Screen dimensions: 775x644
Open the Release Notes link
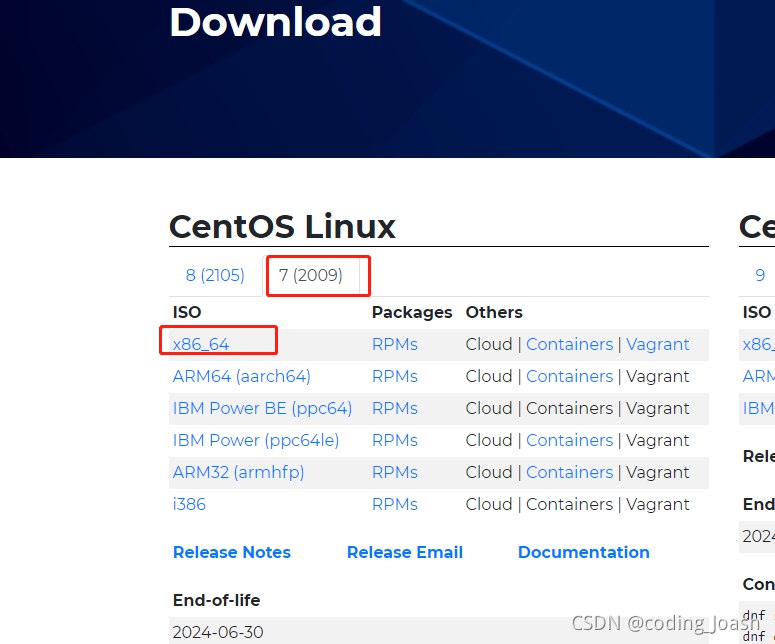tap(232, 552)
